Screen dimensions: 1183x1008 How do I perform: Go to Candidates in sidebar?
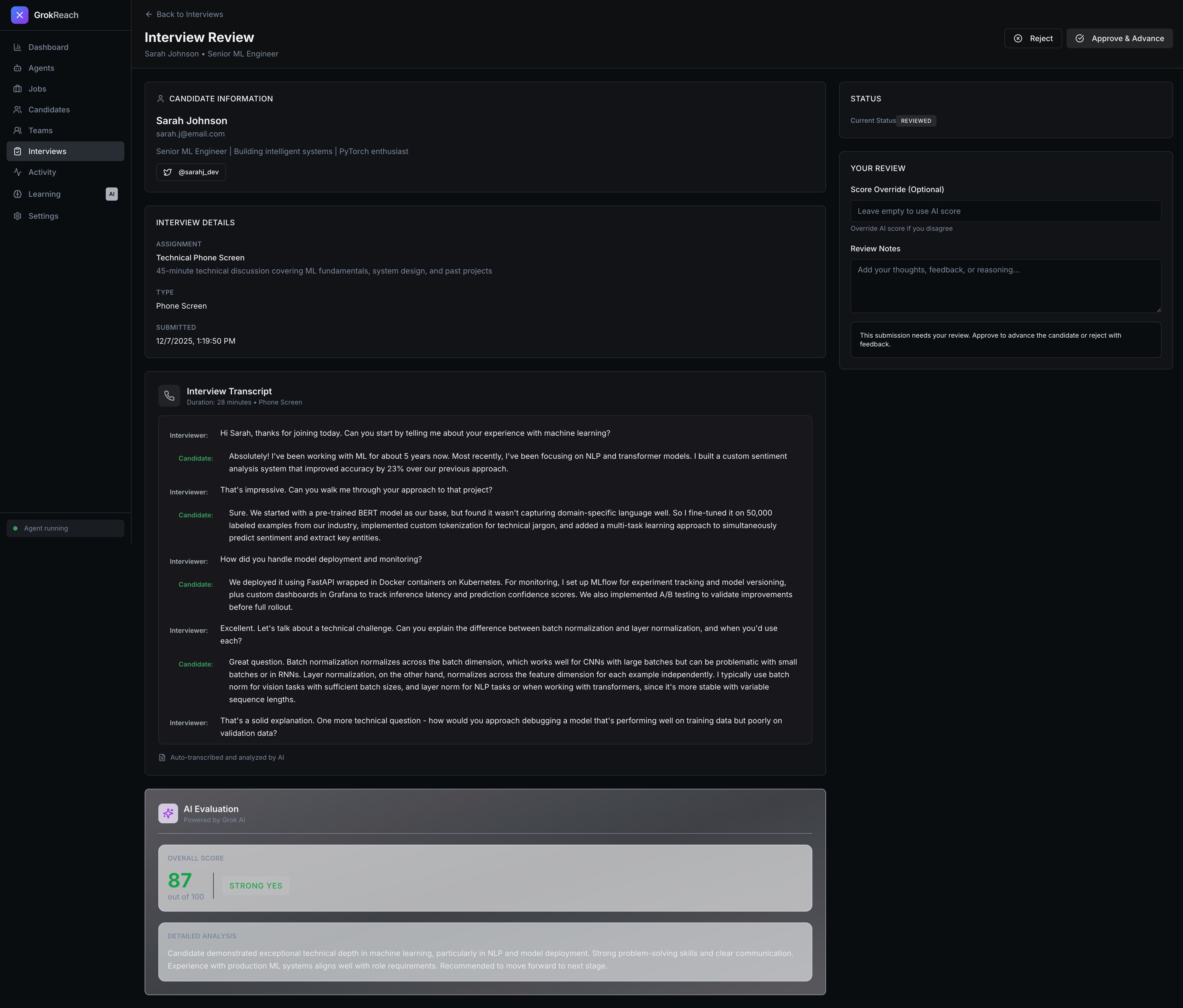(x=48, y=110)
